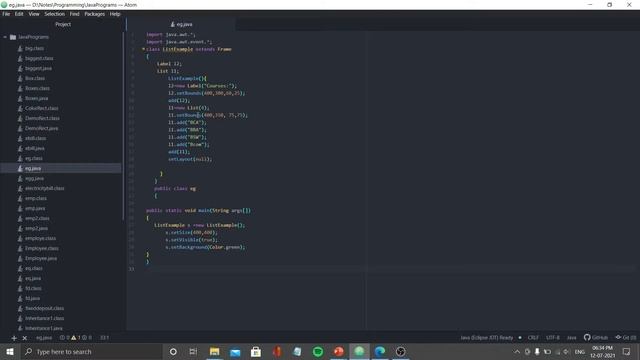Open the File menu

(6, 14)
